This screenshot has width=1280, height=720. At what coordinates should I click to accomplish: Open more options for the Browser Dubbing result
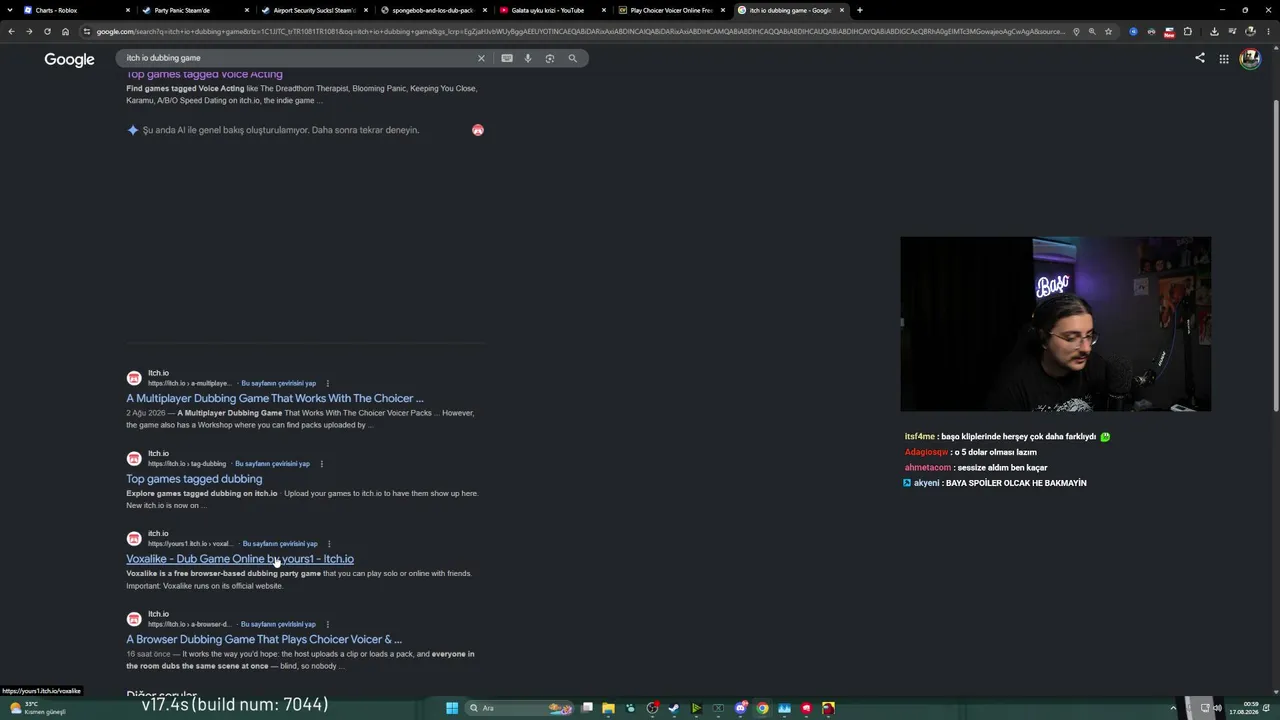(x=327, y=624)
